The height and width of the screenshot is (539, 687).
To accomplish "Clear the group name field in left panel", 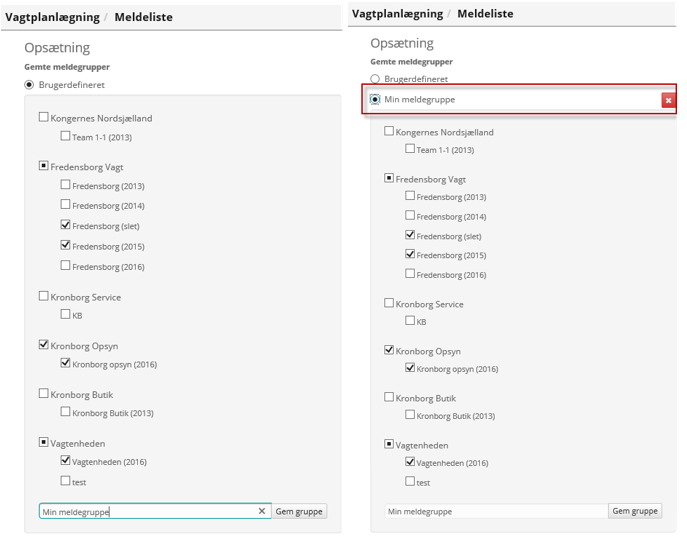I will 262,511.
